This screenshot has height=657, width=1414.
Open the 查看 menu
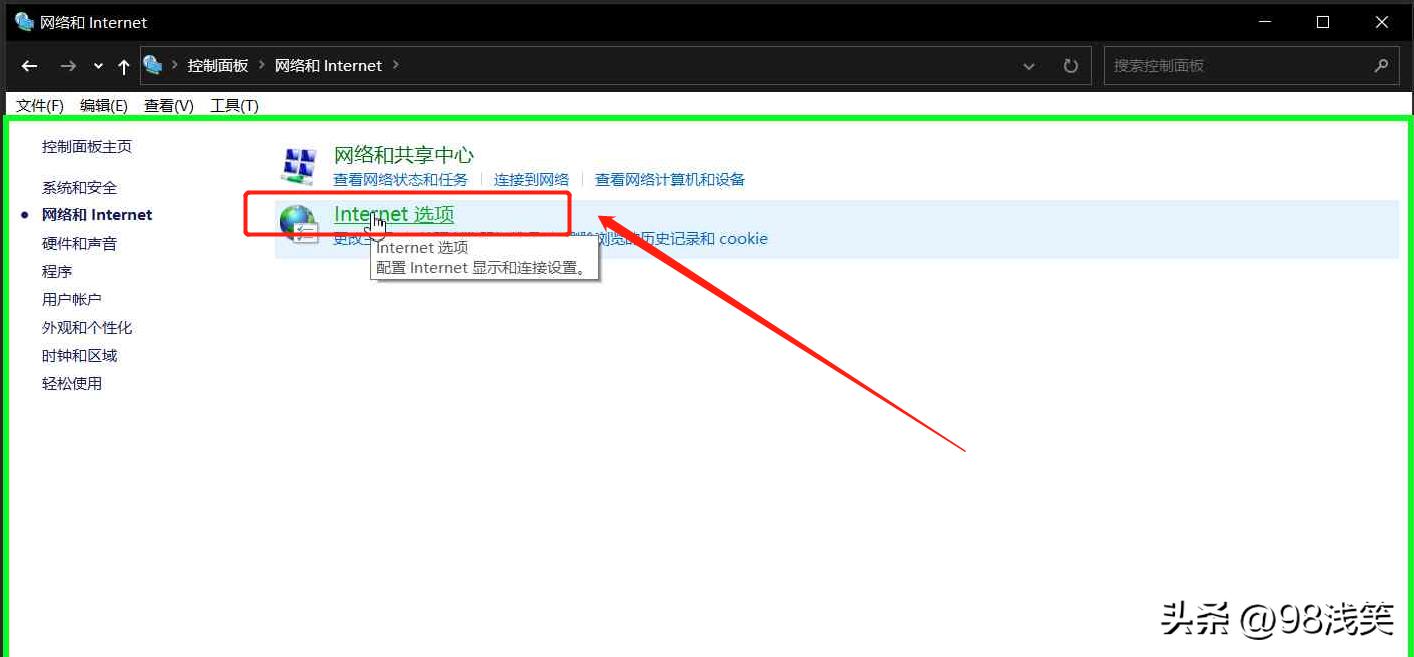pos(168,105)
